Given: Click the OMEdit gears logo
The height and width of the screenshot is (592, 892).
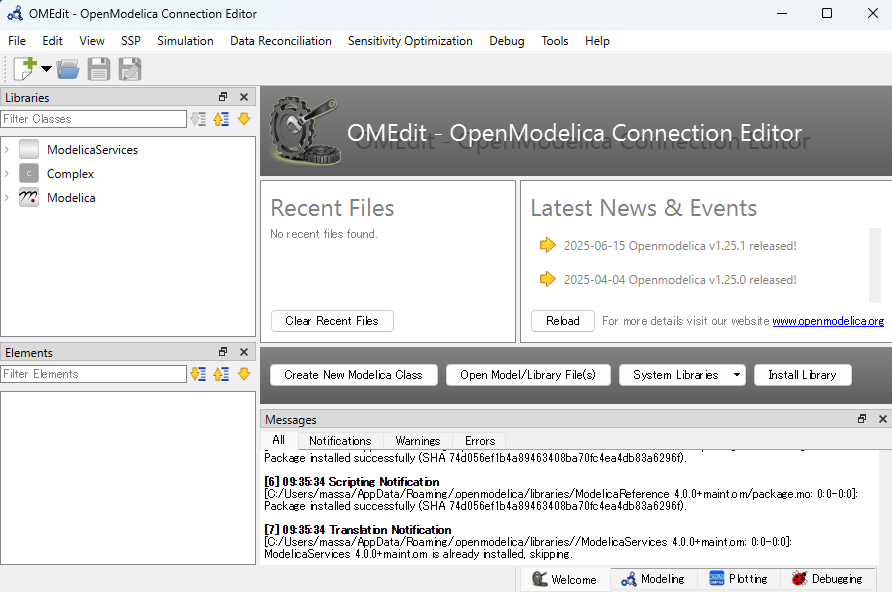Looking at the screenshot, I should pos(304,131).
